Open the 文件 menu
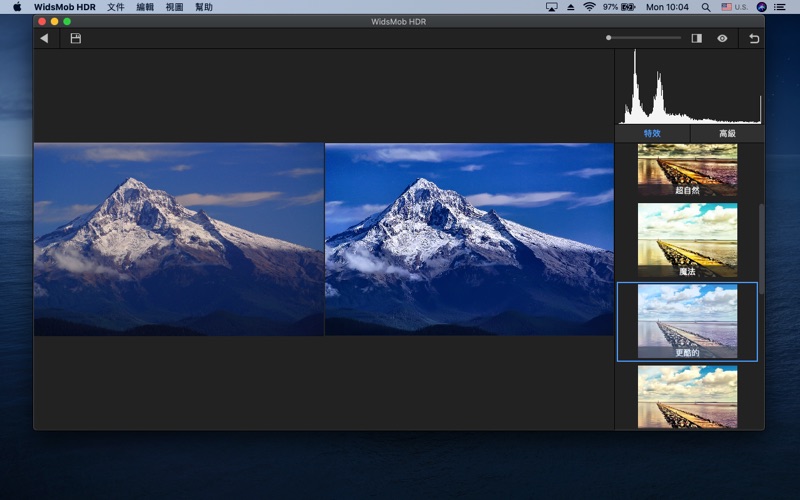 [115, 7]
